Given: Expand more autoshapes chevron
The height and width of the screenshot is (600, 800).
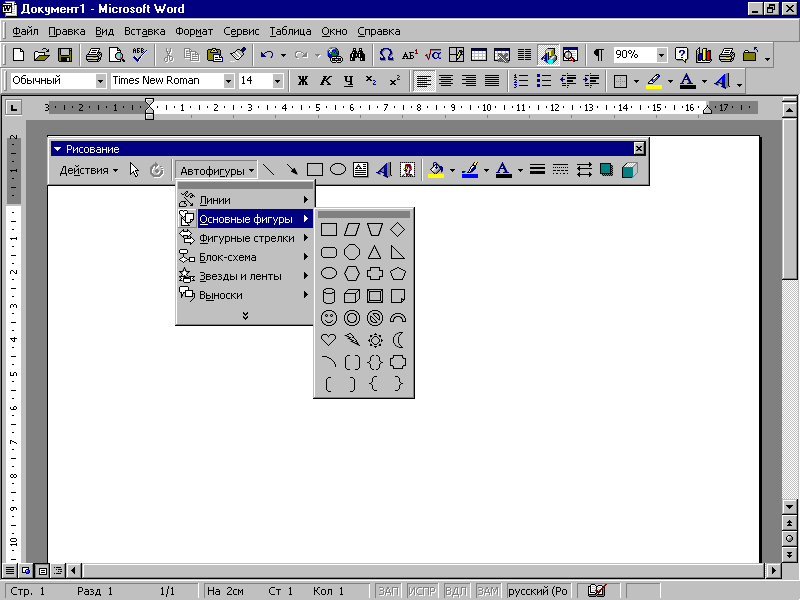Looking at the screenshot, I should [x=245, y=316].
